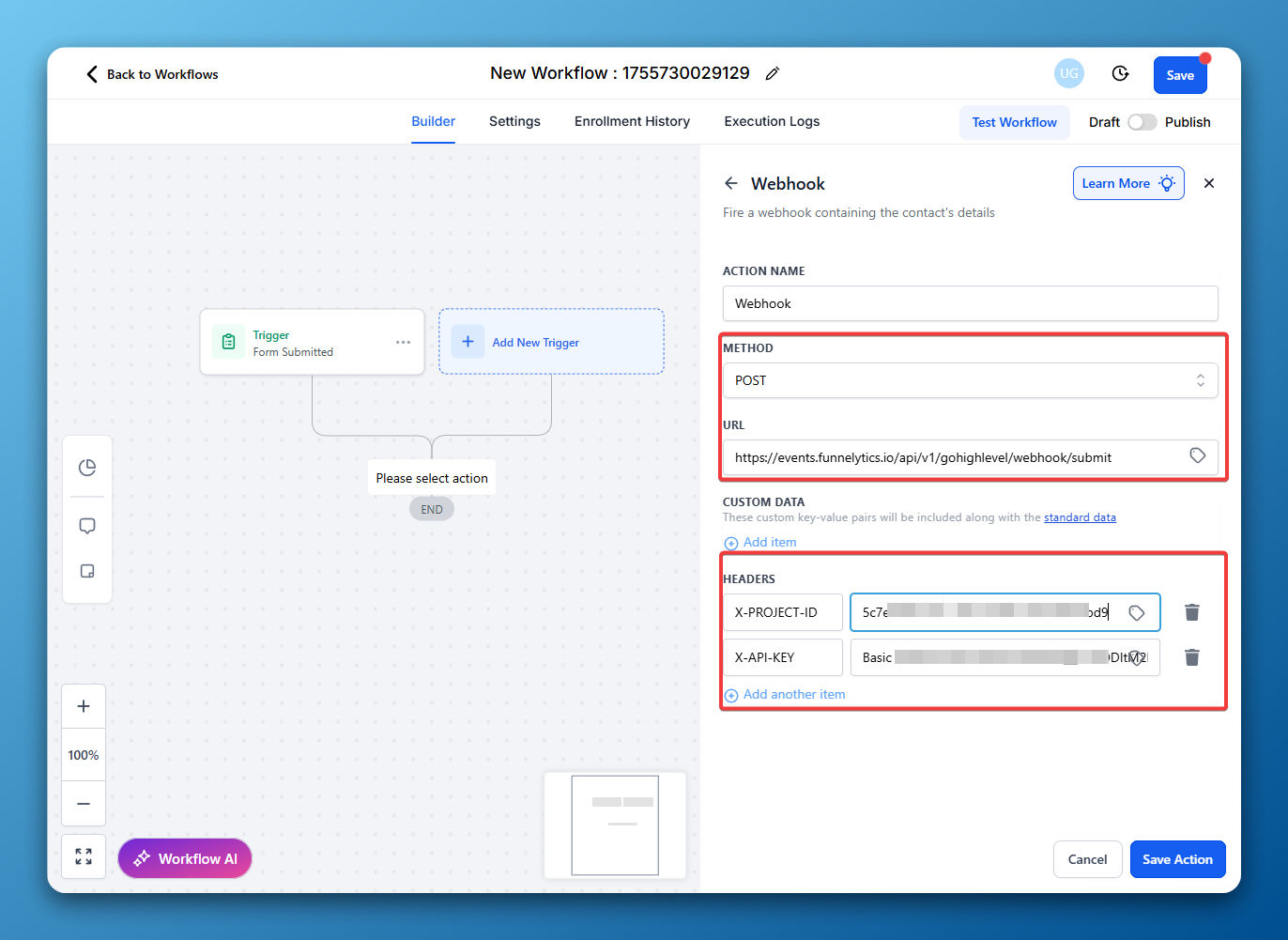Click the X-API-KEY header name field
This screenshot has width=1288, height=940.
[x=783, y=657]
